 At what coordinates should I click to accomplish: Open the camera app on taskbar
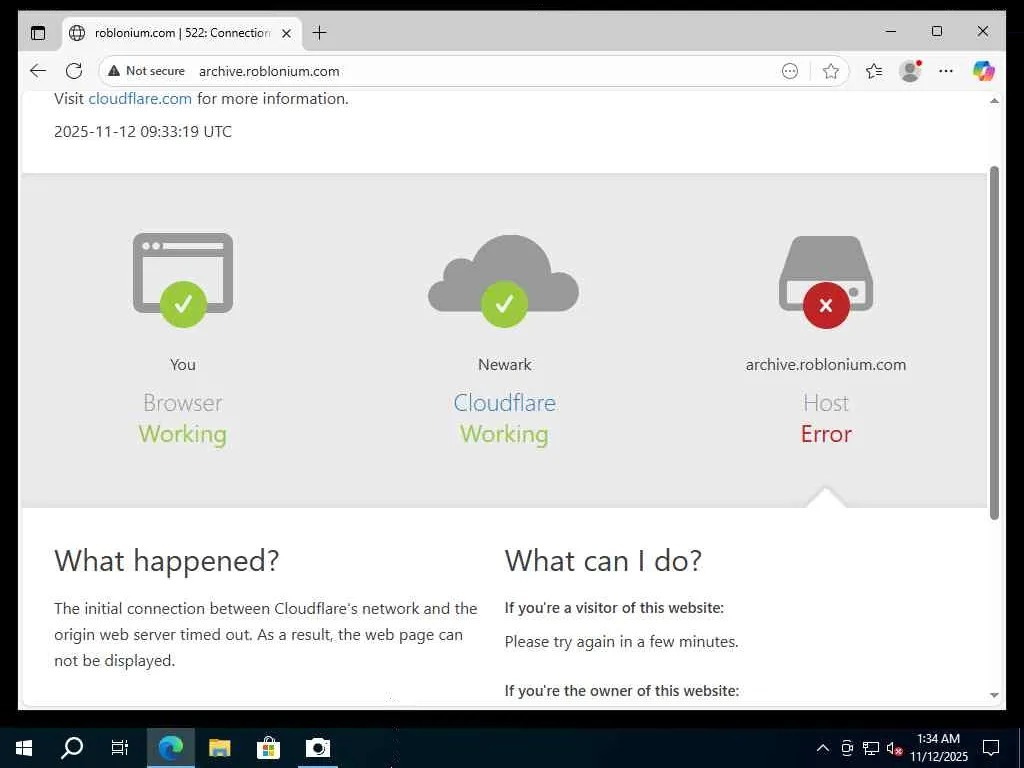pos(318,747)
